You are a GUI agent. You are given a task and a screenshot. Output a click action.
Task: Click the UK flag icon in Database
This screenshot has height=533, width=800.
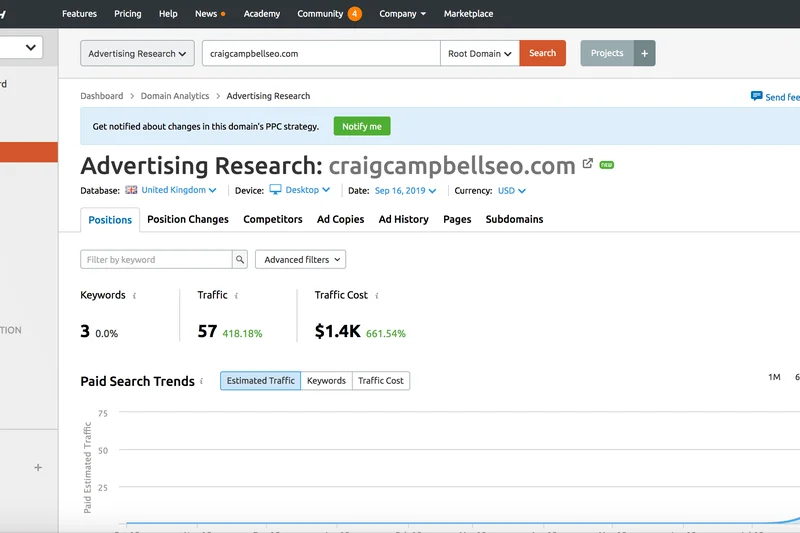point(131,190)
